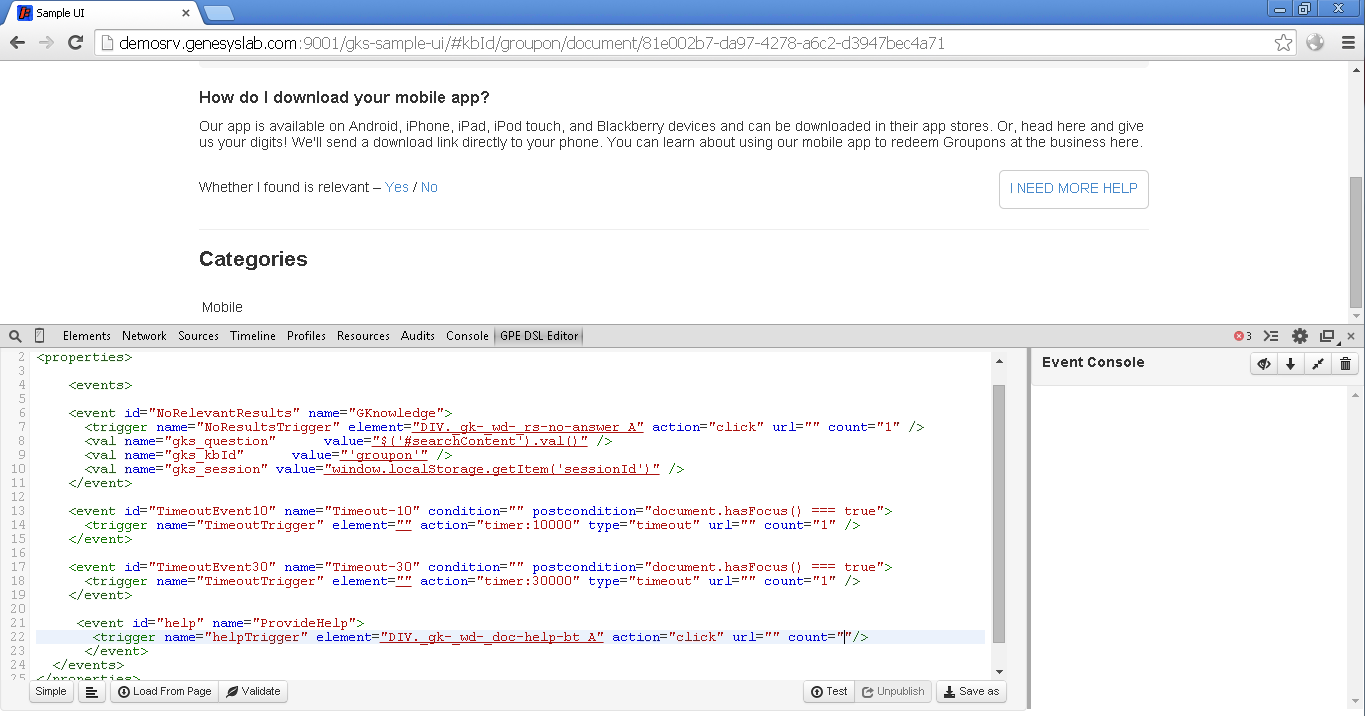
Task: Open the DevTools dock side options
Action: tap(1327, 336)
